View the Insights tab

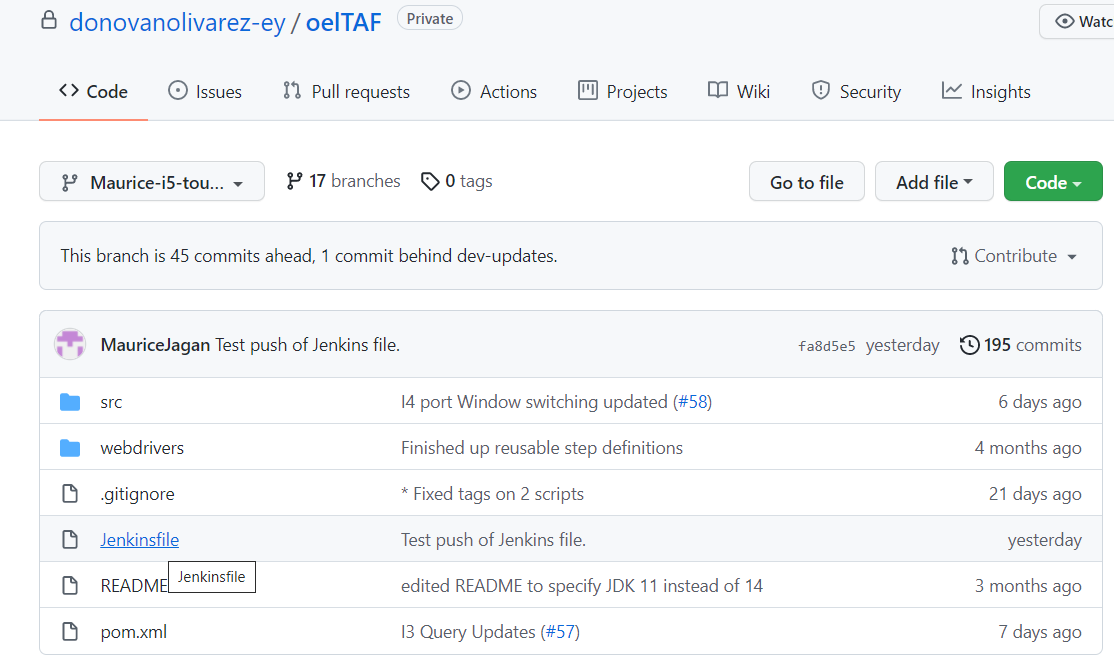[986, 92]
